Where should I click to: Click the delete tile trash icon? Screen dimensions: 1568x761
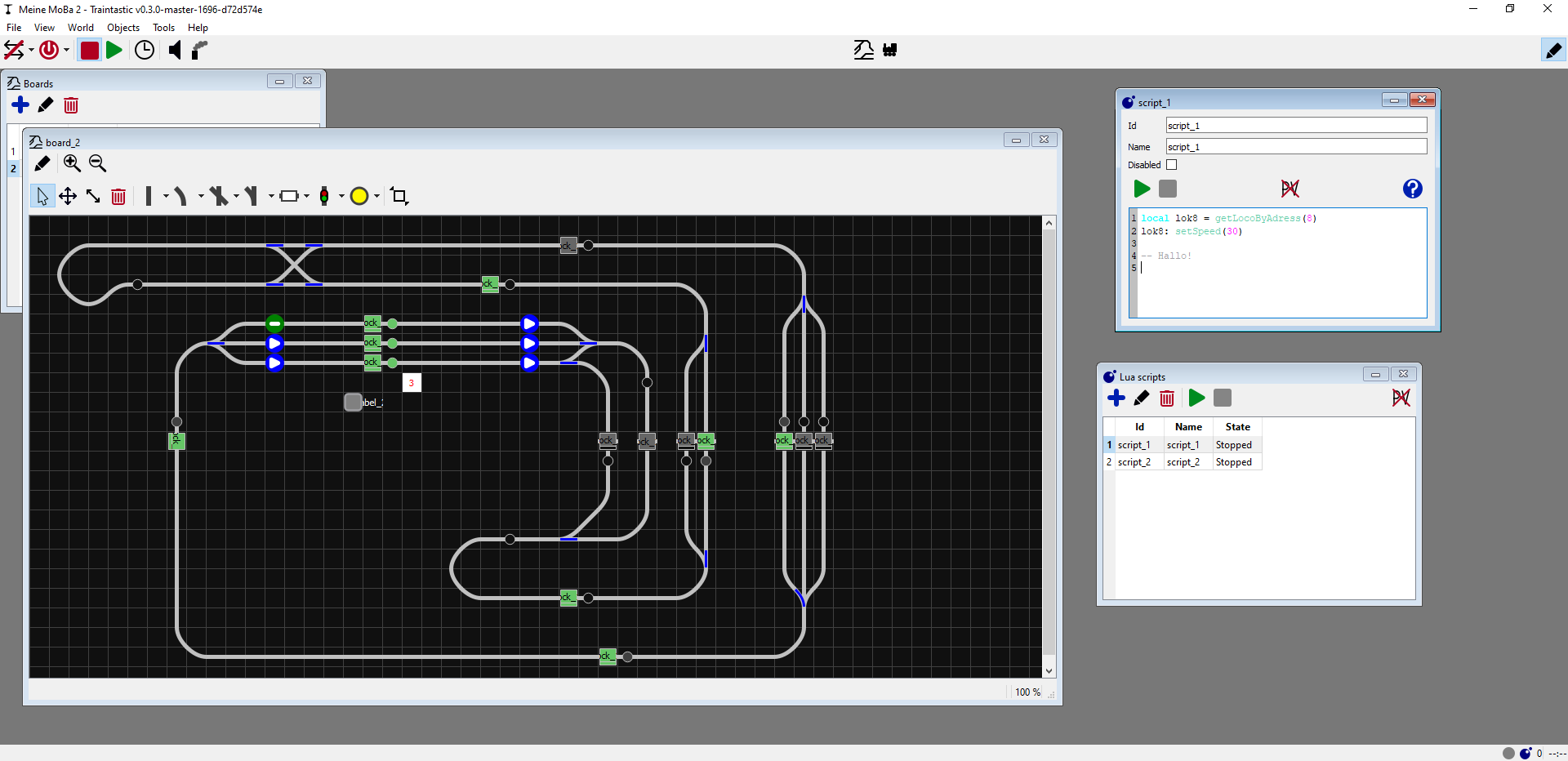pyautogui.click(x=118, y=197)
